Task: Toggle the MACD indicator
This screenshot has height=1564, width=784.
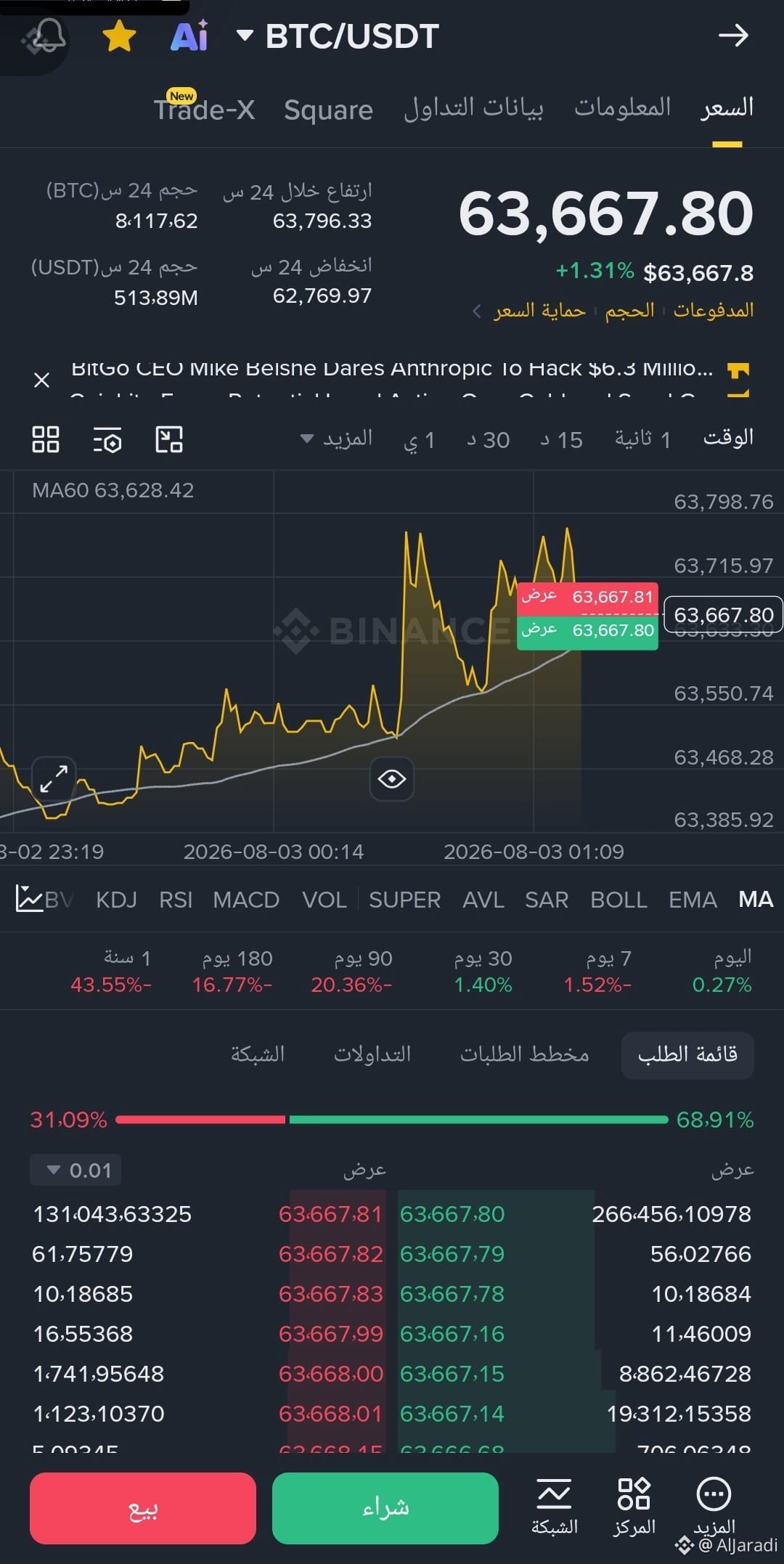Action: click(x=246, y=900)
